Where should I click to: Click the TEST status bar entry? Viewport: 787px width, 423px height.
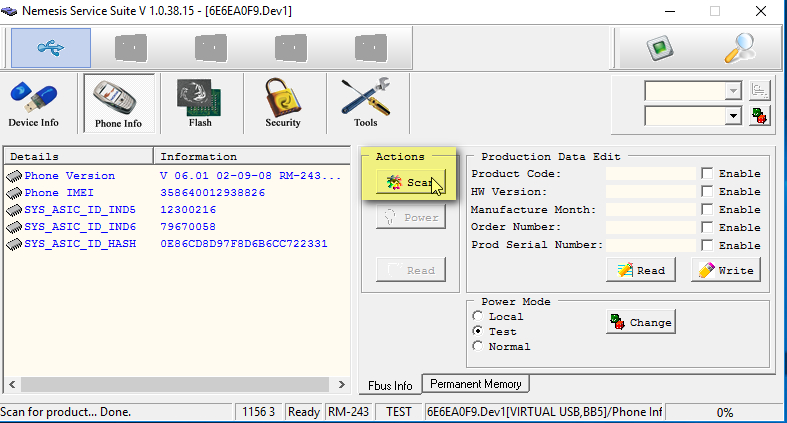point(399,412)
